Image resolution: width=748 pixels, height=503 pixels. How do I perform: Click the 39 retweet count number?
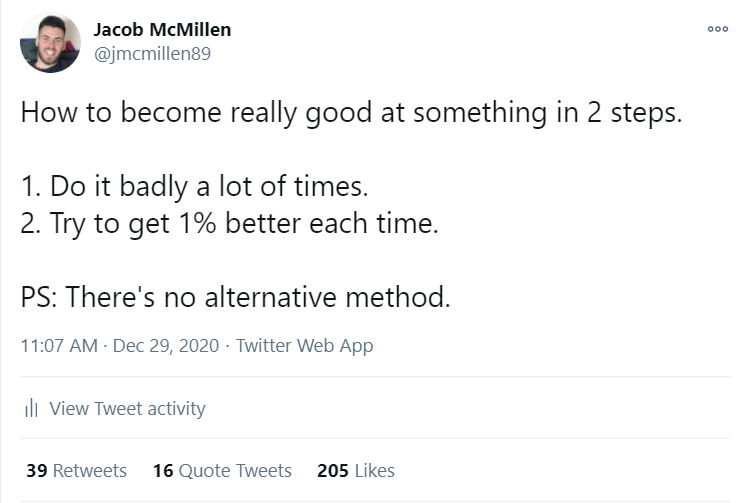click(37, 471)
